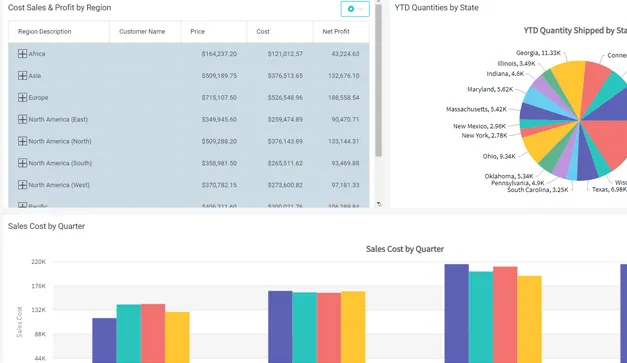
Task: Click Cost Sales & Profit by Region title
Action: 60,8
